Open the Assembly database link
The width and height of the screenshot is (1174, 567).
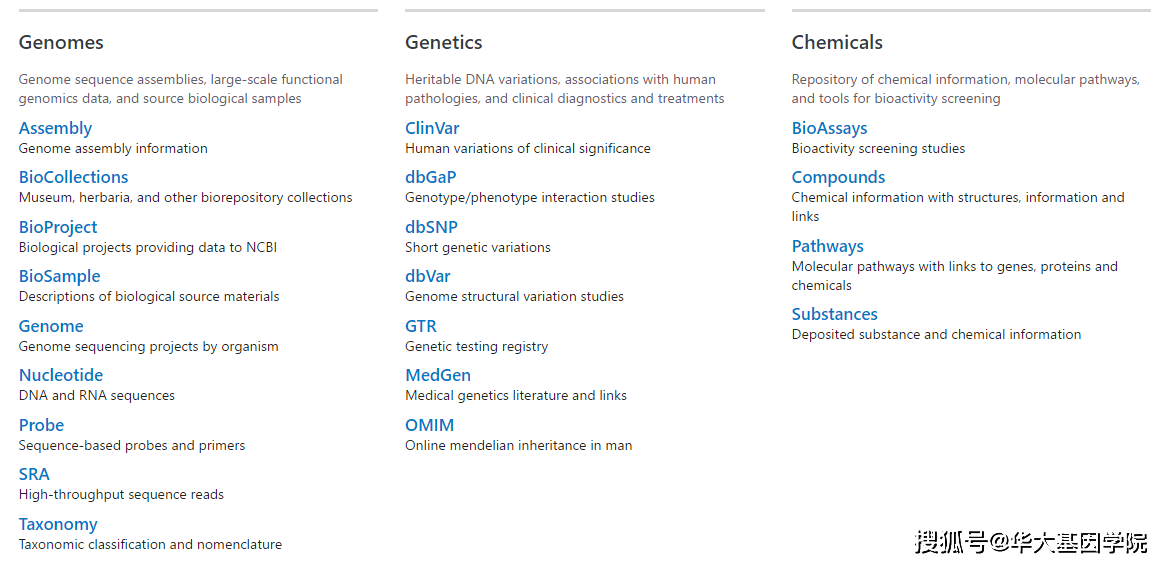click(x=55, y=129)
